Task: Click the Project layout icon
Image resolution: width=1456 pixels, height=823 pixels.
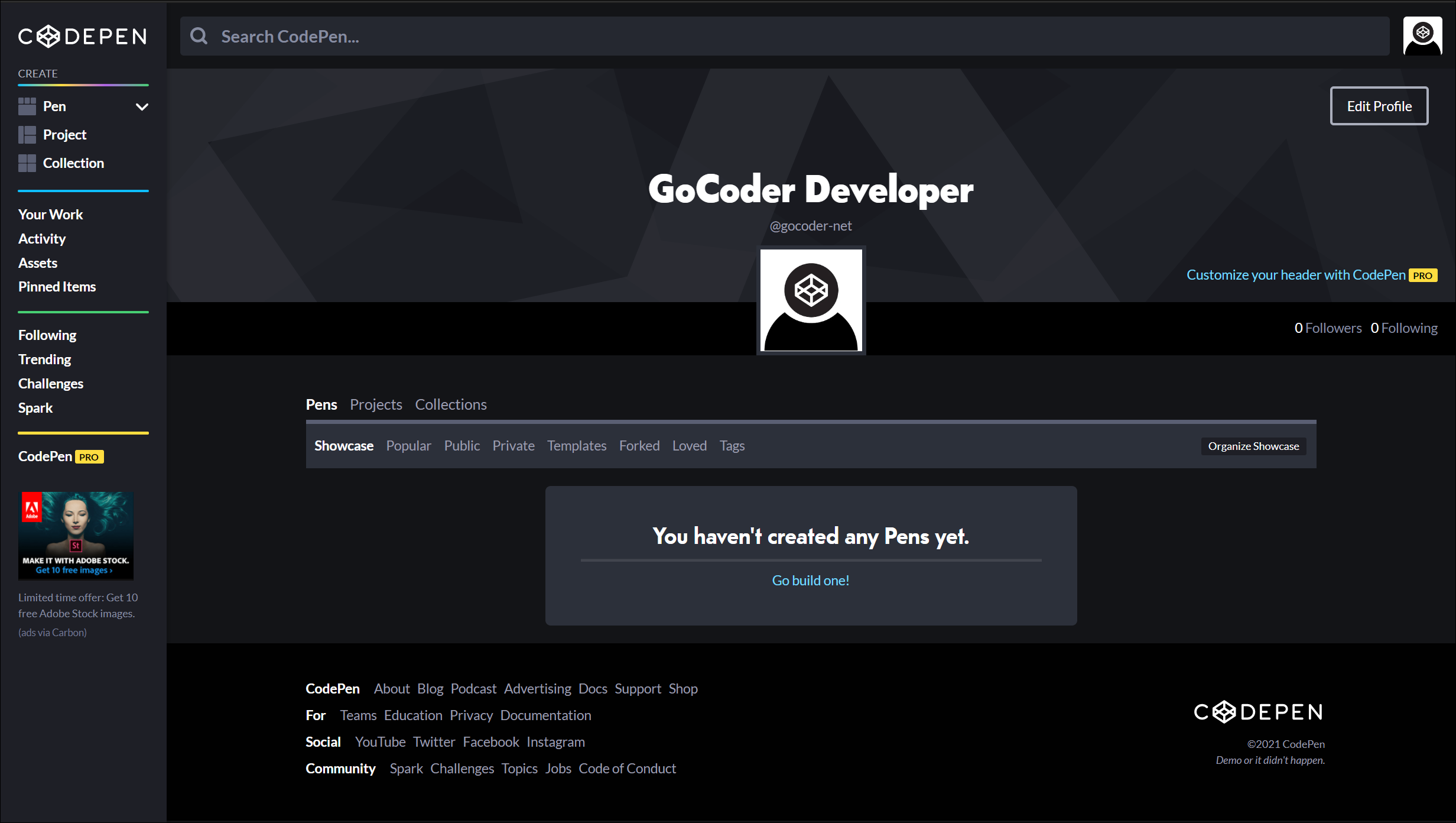Action: pos(27,135)
